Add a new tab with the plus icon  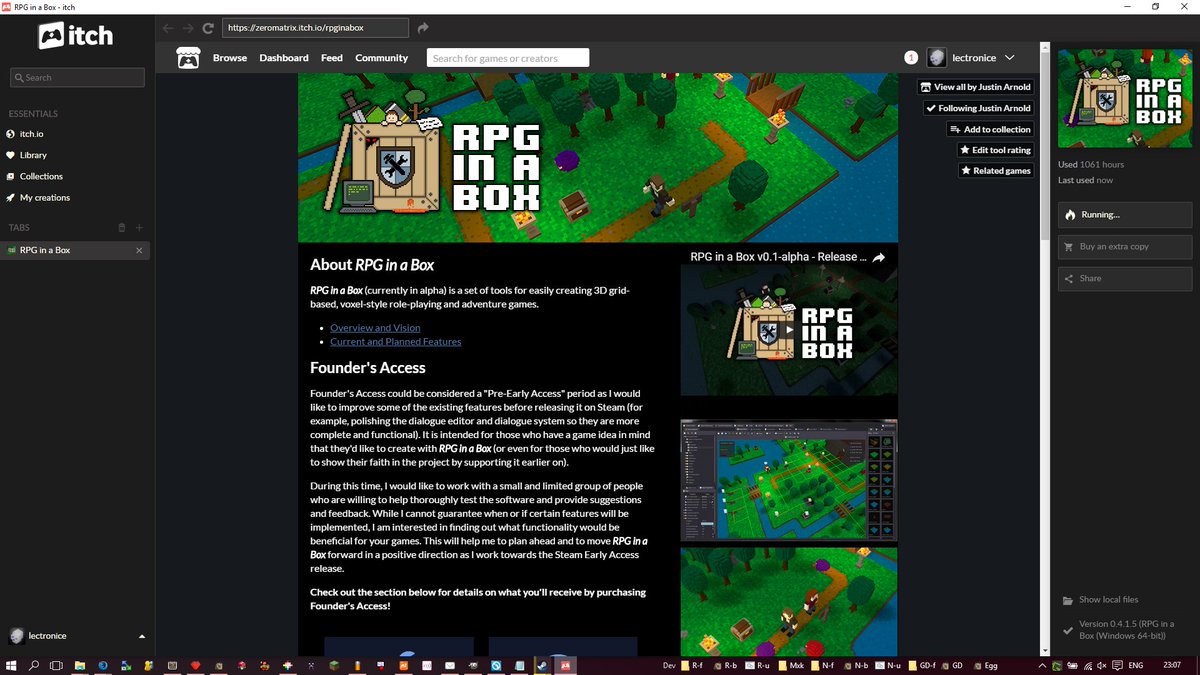[140, 228]
